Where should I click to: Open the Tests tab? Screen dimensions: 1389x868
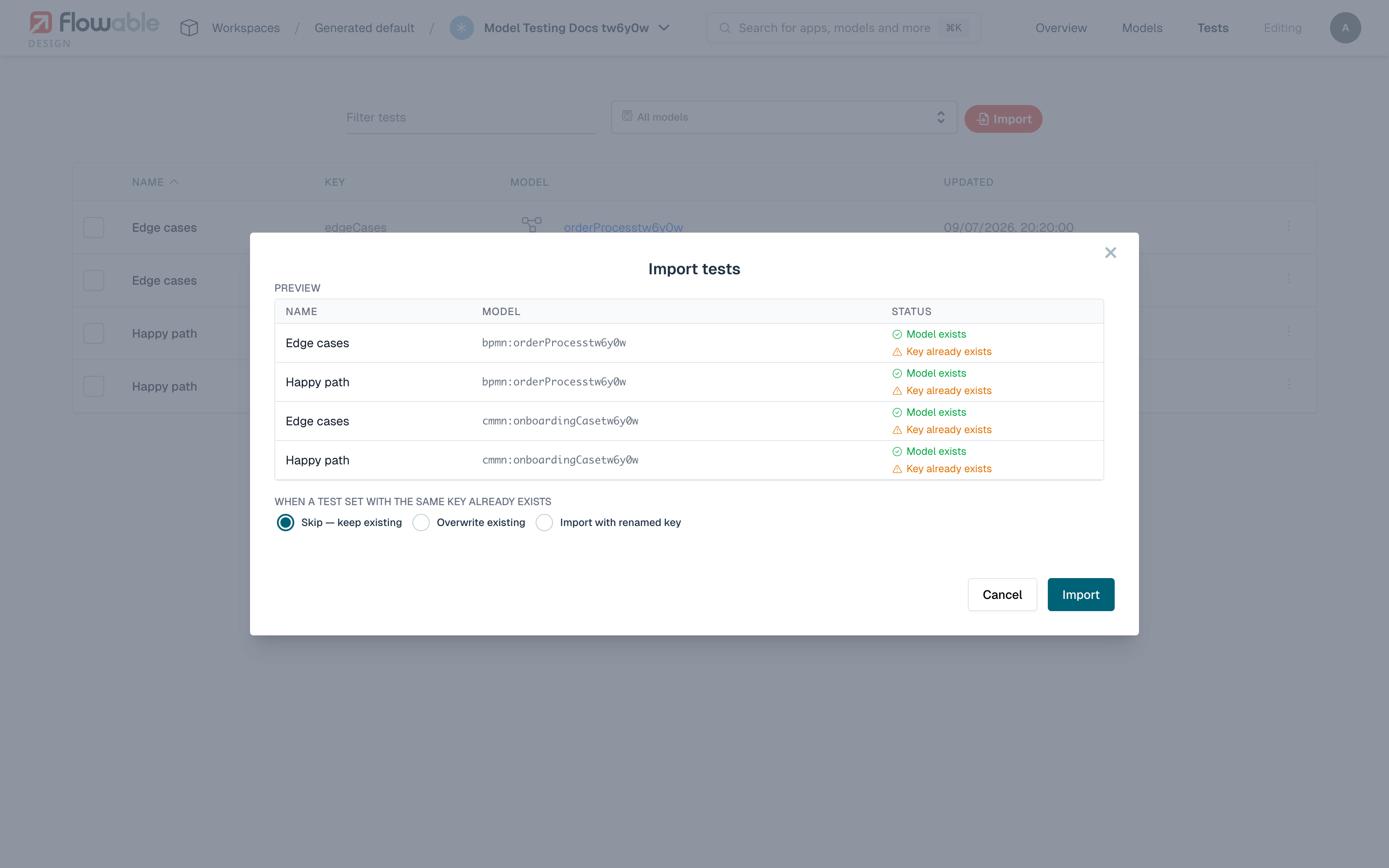point(1212,27)
